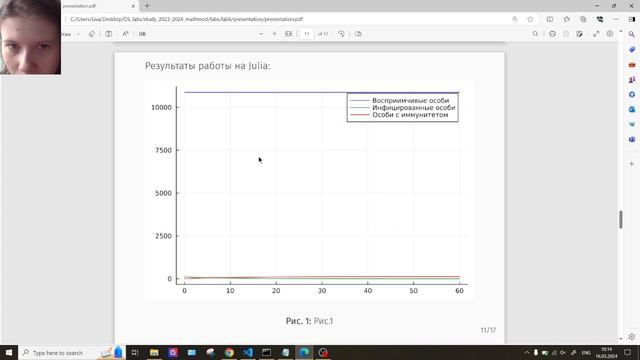Open Edge Settings and more menu

(x=616, y=19)
